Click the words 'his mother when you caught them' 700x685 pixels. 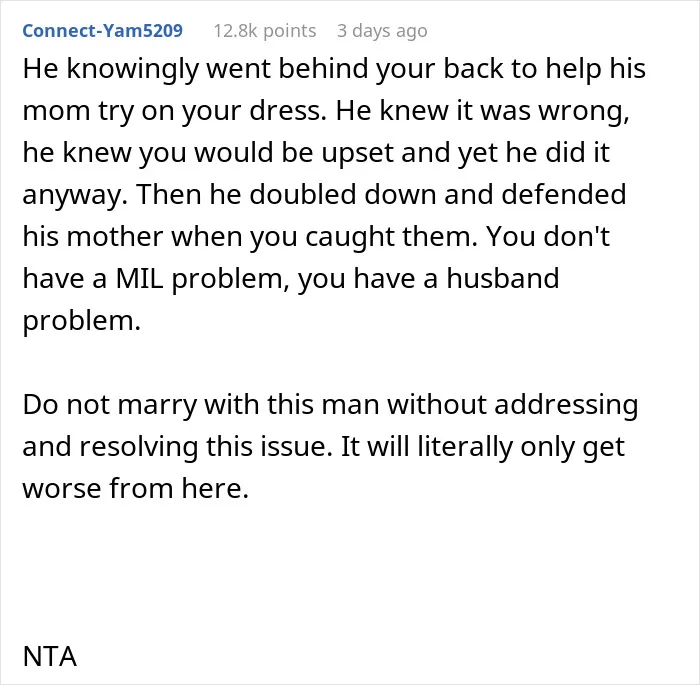click(x=250, y=238)
